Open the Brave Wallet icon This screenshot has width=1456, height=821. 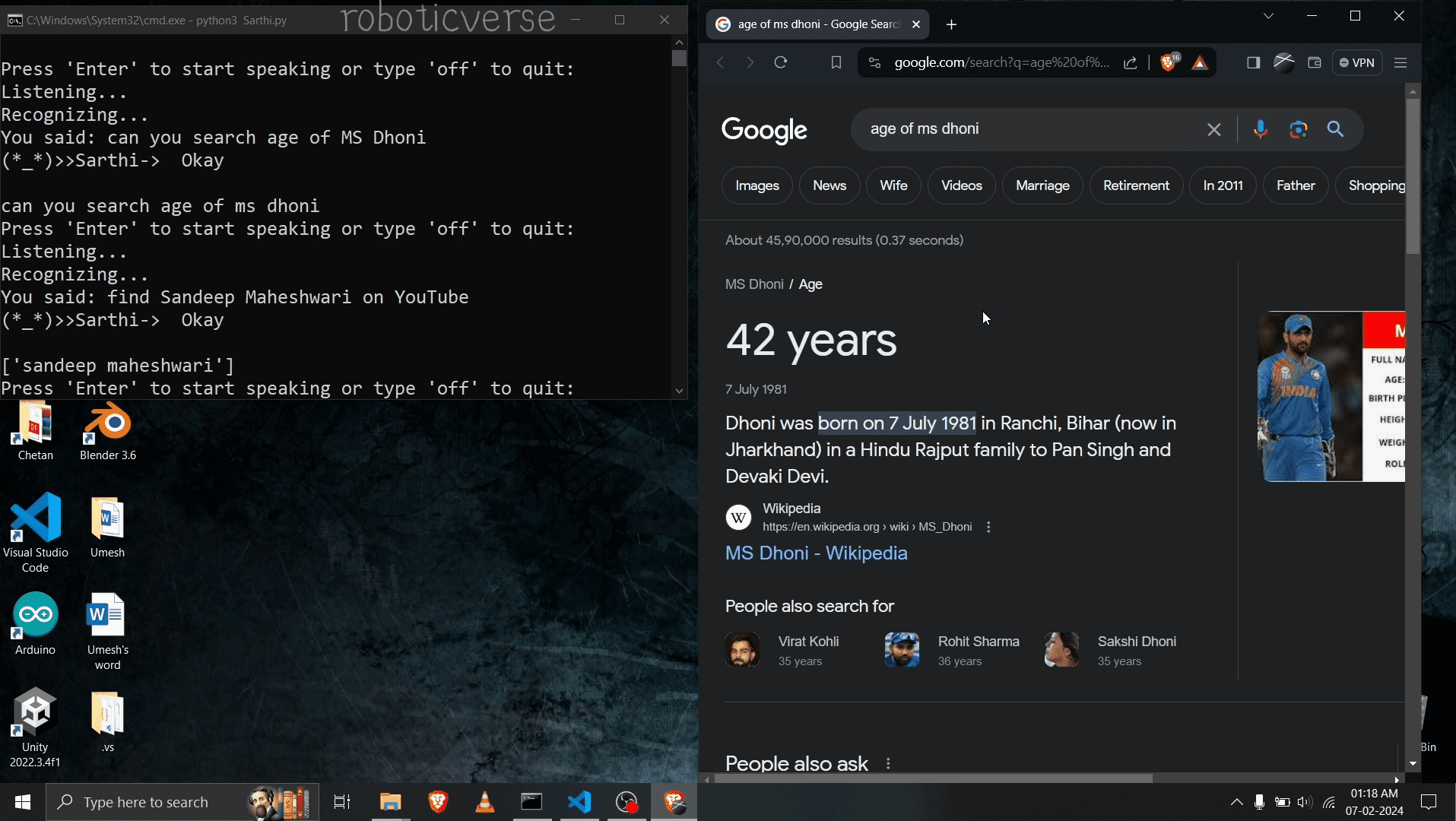tap(1314, 63)
